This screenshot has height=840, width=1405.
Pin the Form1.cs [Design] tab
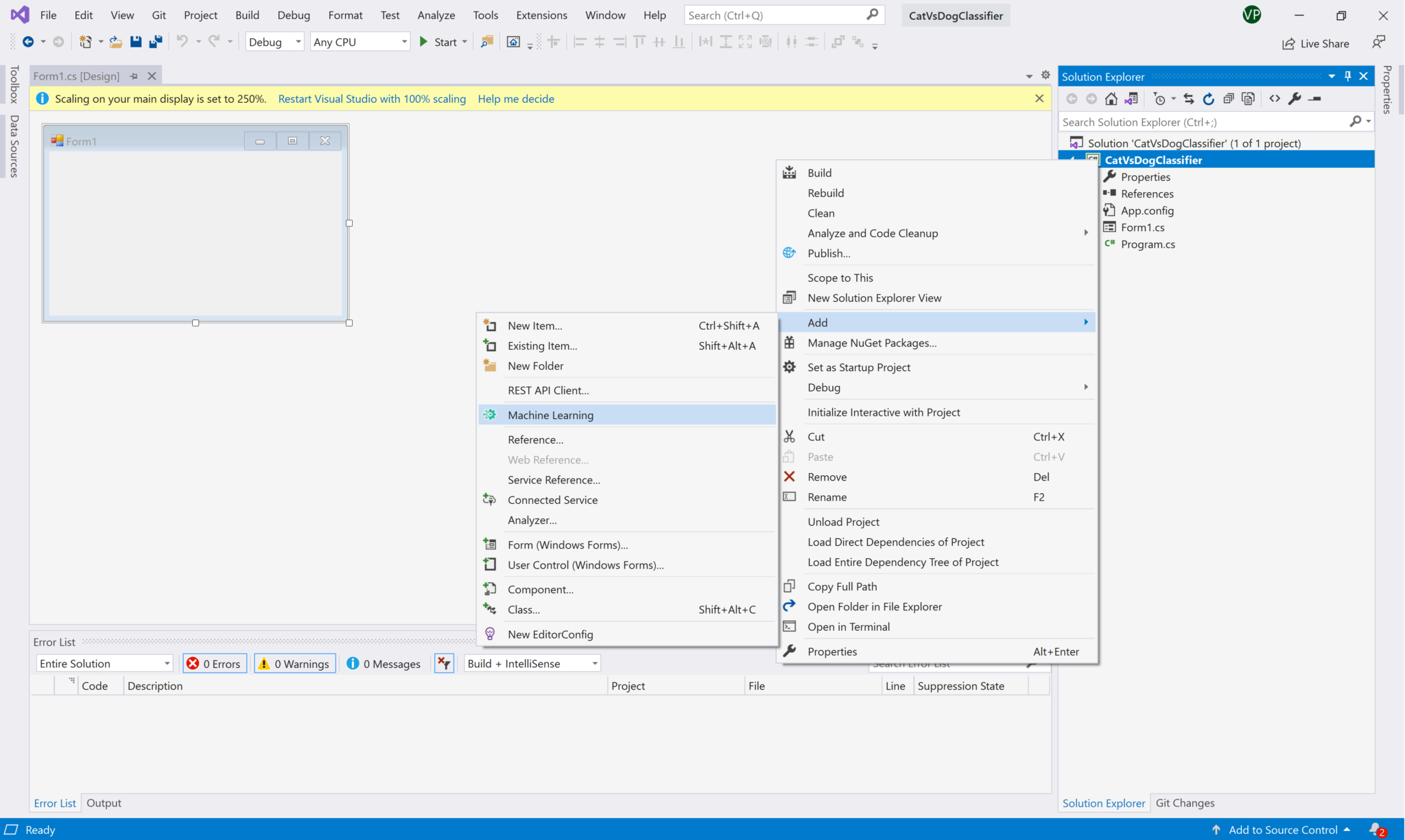coord(134,76)
